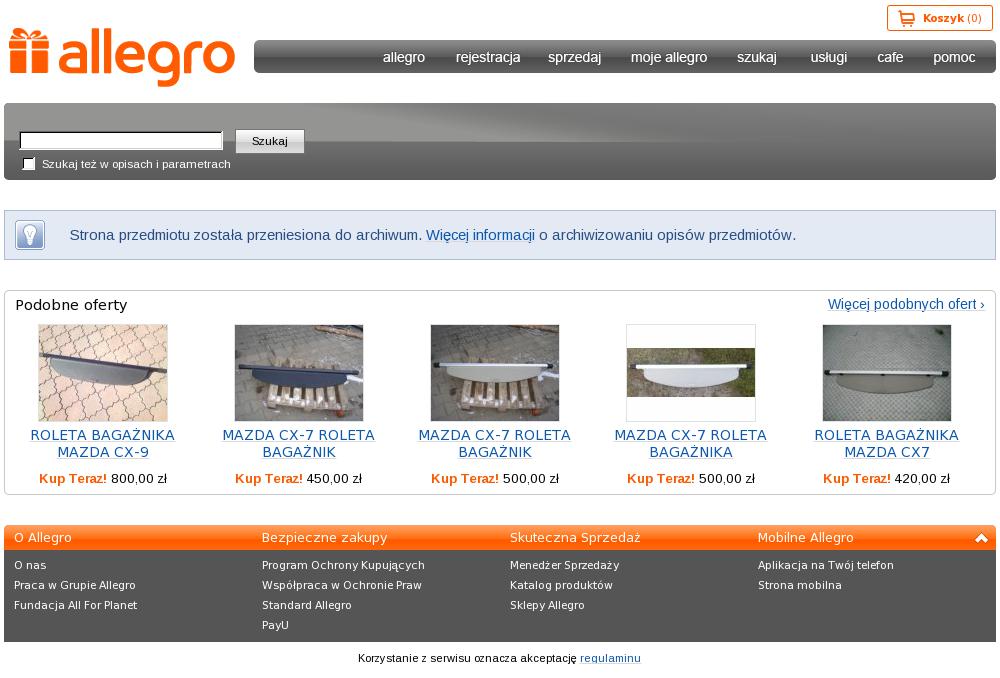Open 'Aplikacja na Twój telefon' link
Screen dimensions: 1000x678
coord(826,565)
